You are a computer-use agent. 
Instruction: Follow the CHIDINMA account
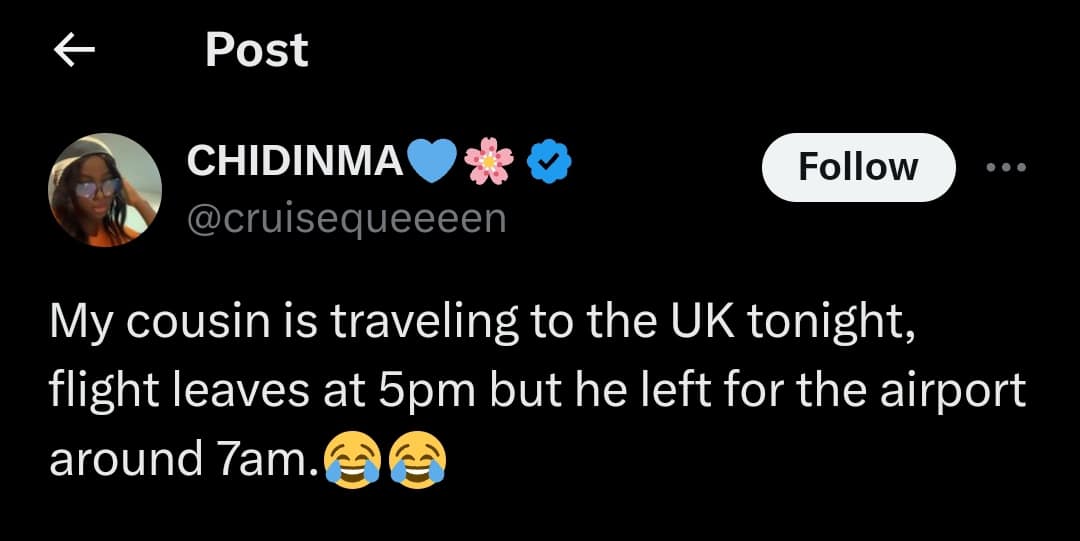(857, 167)
